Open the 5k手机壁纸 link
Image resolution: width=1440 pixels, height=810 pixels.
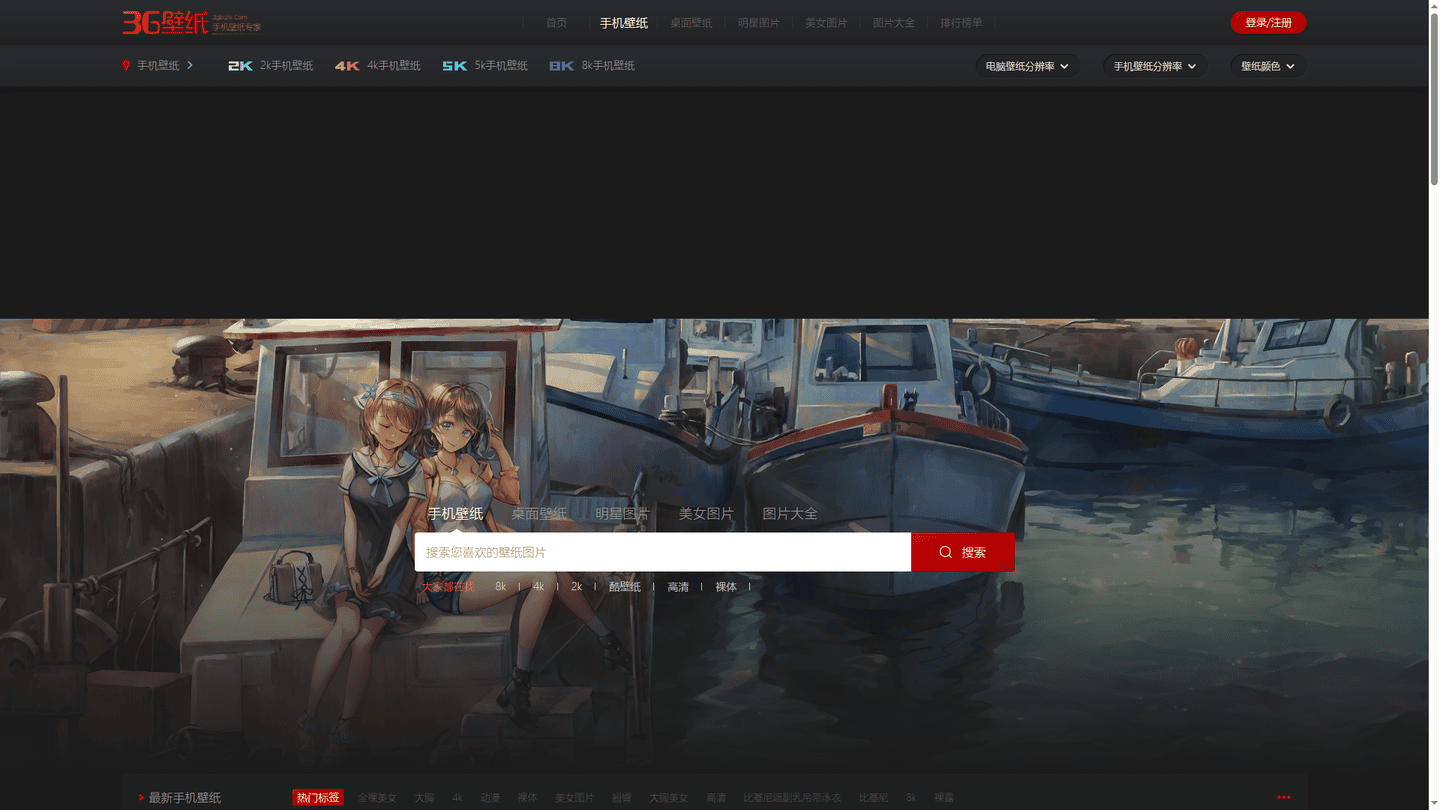coord(501,66)
